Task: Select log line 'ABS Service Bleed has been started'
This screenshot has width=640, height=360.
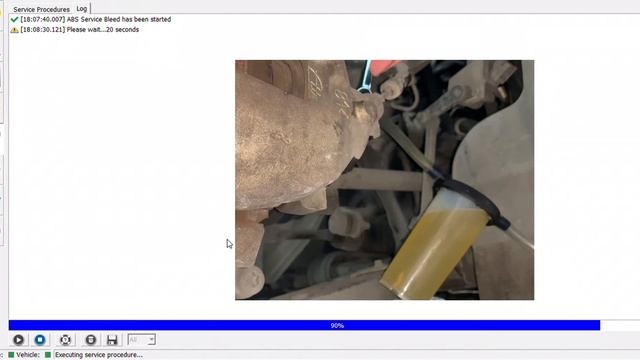Action: coord(96,20)
